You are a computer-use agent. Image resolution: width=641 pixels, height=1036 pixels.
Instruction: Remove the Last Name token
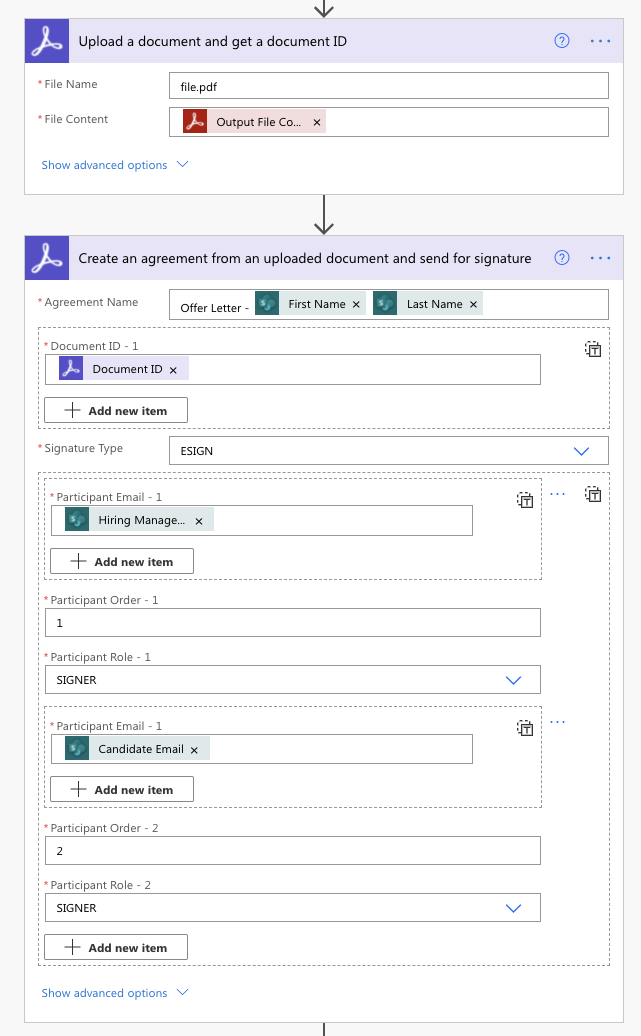coord(474,304)
